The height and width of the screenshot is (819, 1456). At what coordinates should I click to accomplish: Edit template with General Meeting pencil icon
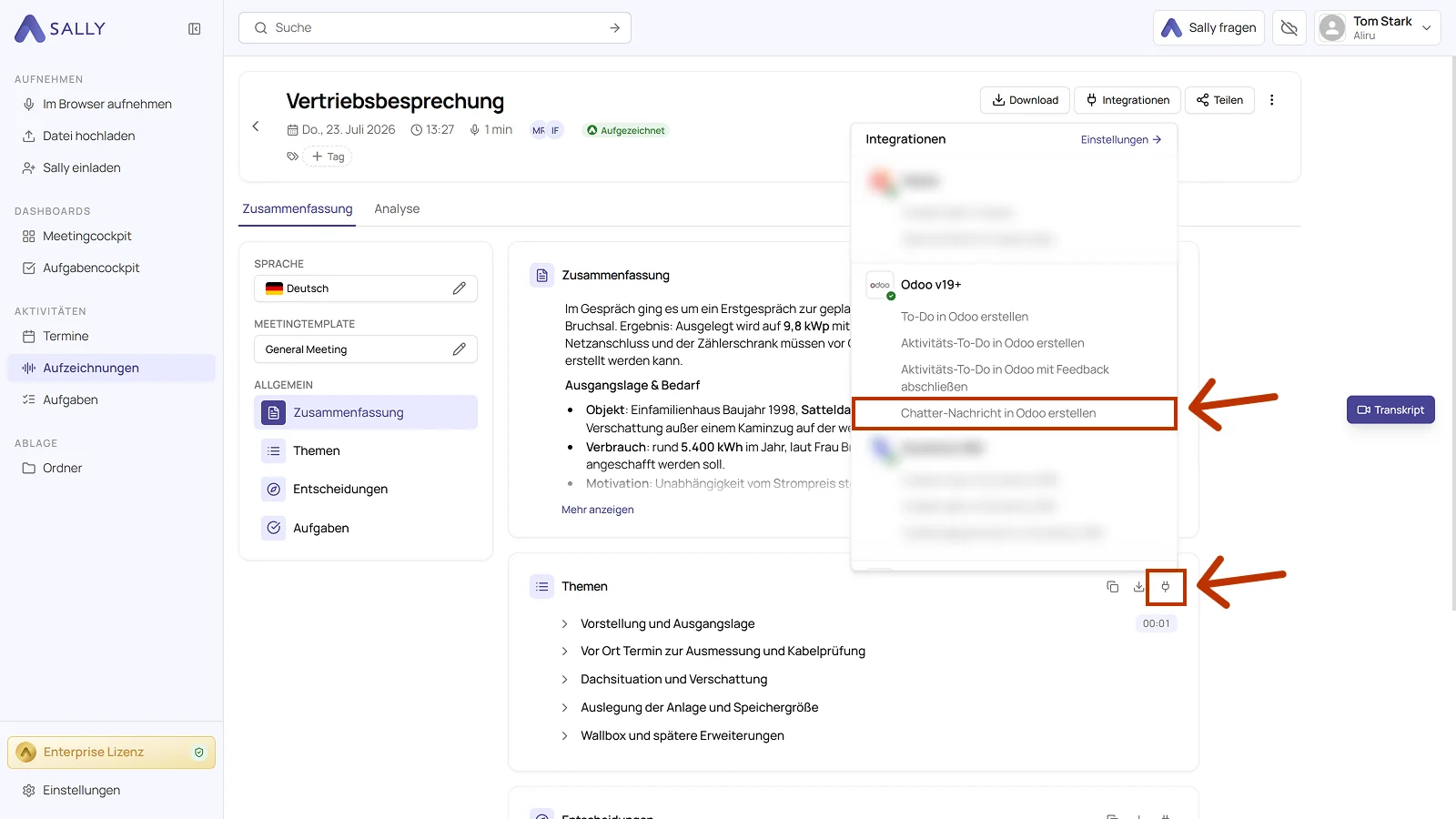(x=460, y=349)
